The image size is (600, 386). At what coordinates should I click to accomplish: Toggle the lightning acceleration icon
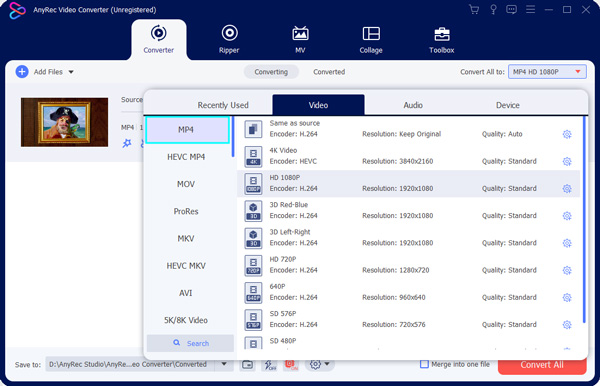tap(269, 364)
